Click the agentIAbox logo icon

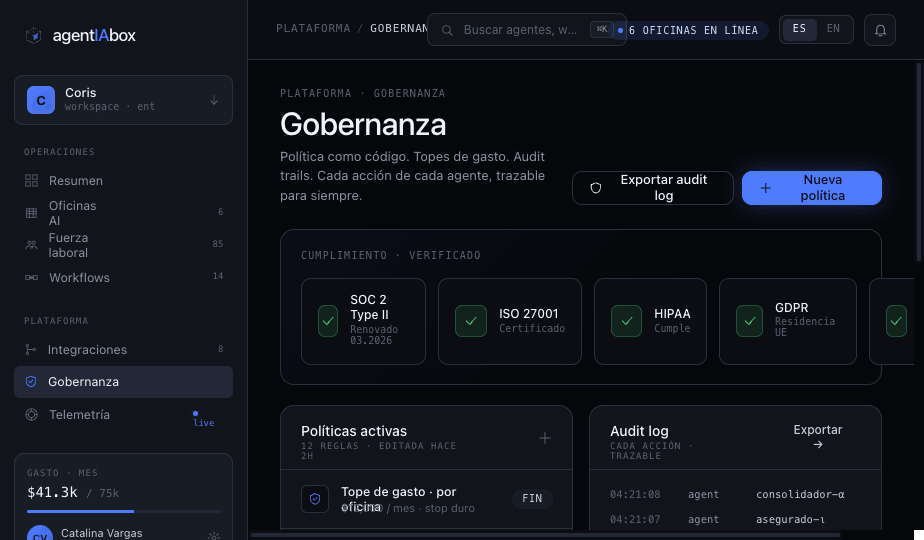[x=34, y=35]
